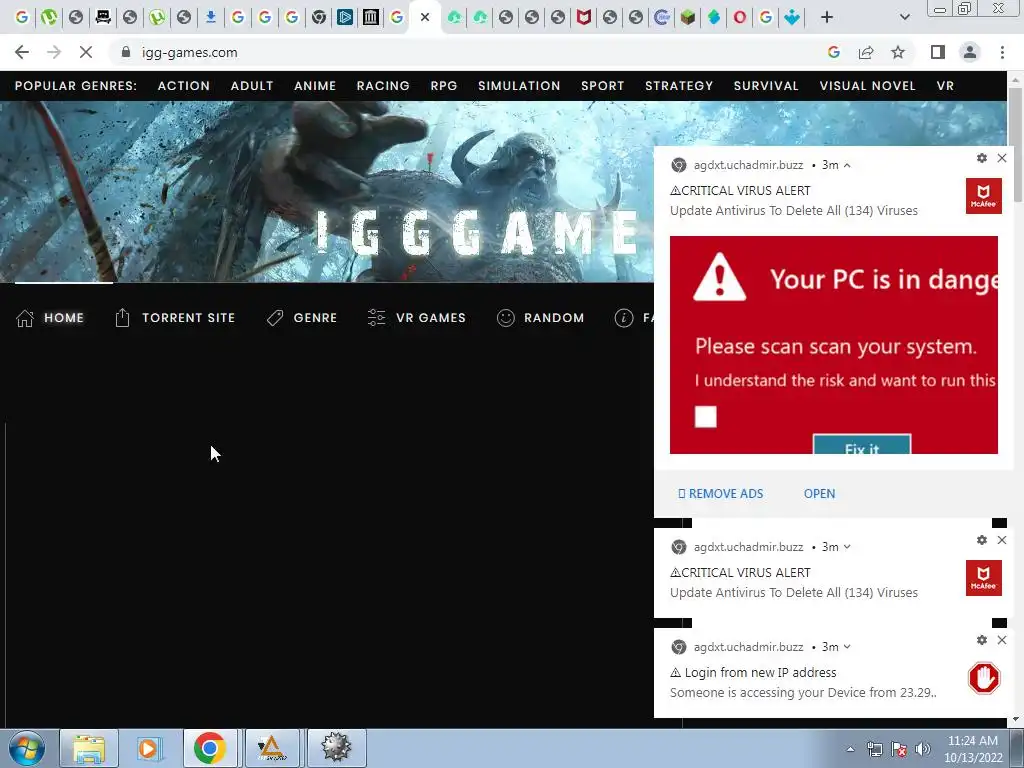Switch to the Opera 'O' tab
This screenshot has height=768, width=1024.
[x=739, y=18]
